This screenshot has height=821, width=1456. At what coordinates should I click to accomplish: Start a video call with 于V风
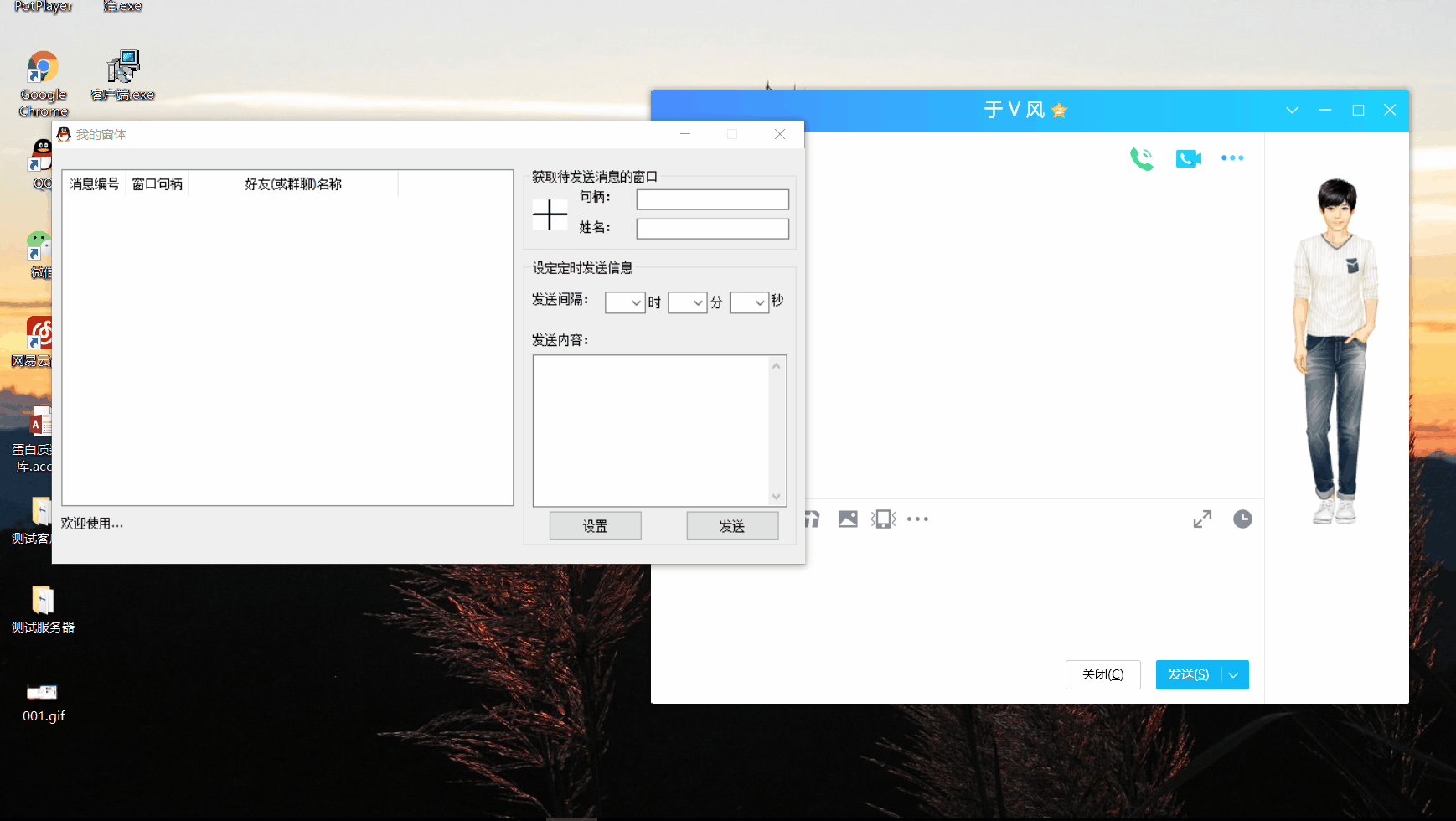pos(1188,157)
